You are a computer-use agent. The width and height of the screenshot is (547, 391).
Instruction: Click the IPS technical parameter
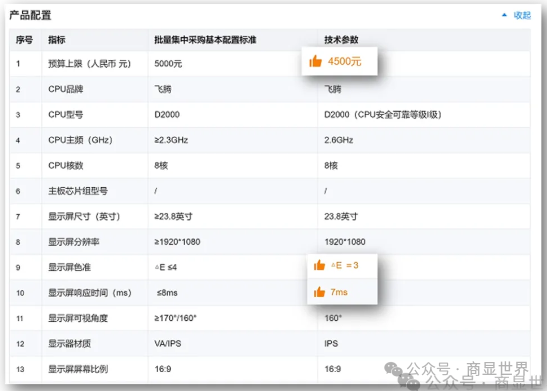click(x=331, y=344)
